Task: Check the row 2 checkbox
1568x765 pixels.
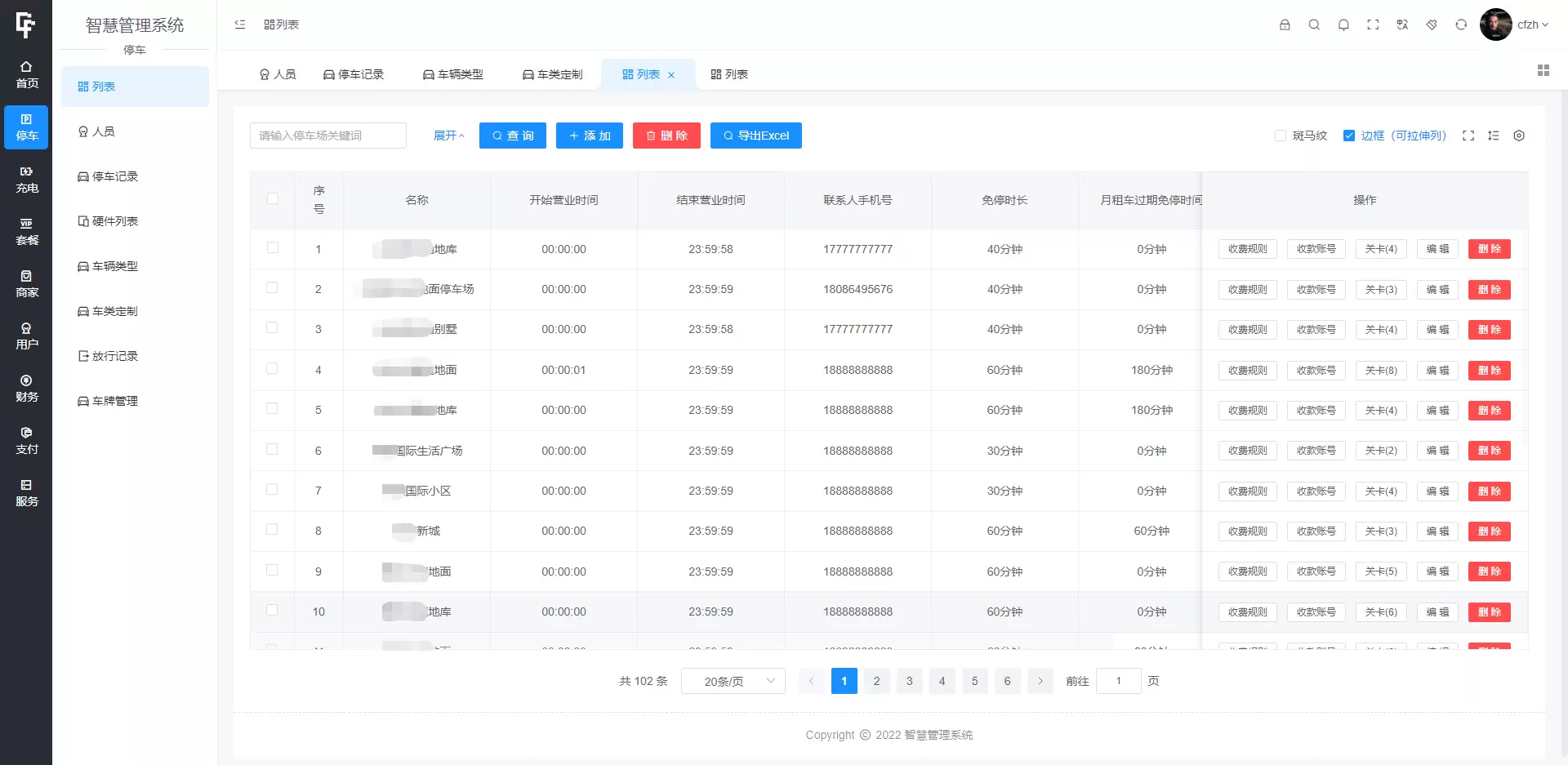Action: pos(273,287)
